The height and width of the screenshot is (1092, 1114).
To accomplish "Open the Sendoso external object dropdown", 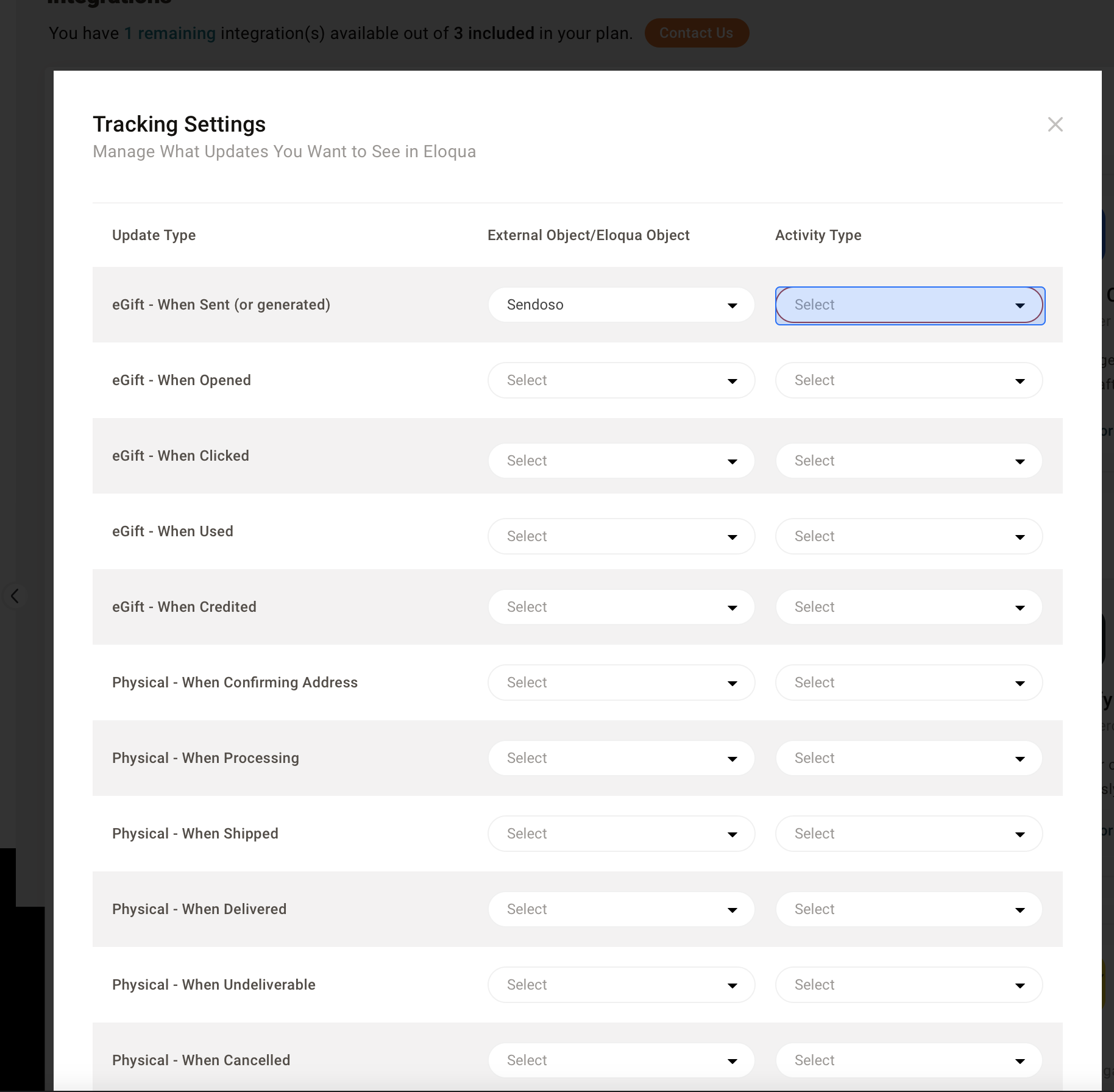I will (621, 305).
